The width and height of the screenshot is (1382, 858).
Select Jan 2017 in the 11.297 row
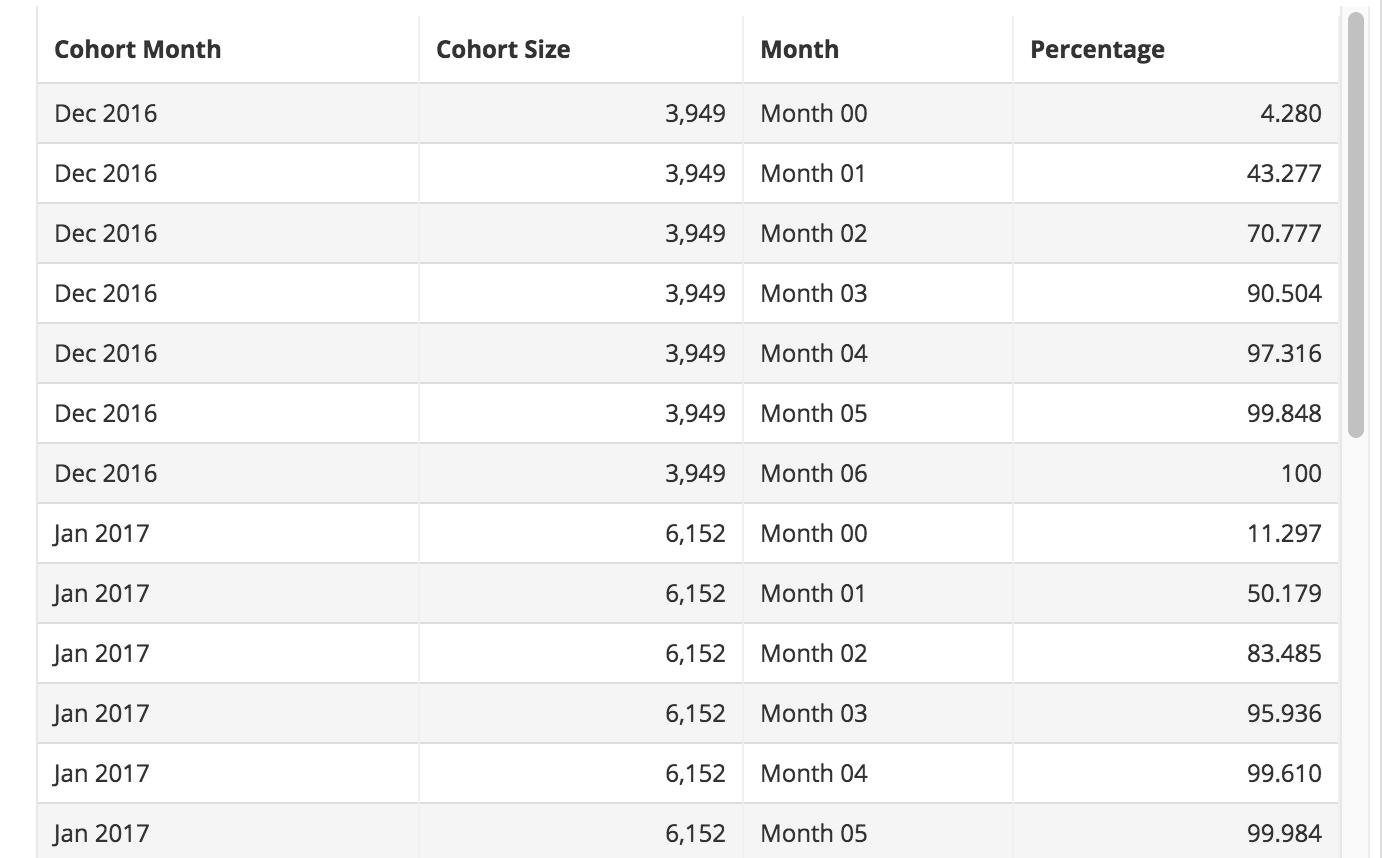[x=101, y=534]
